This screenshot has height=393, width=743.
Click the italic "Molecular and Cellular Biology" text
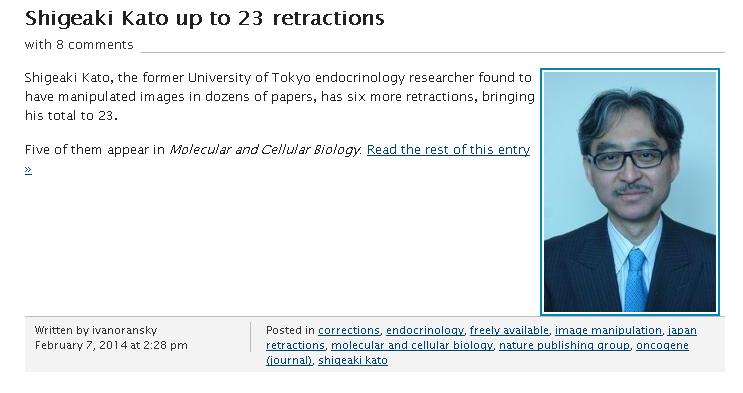pos(265,149)
